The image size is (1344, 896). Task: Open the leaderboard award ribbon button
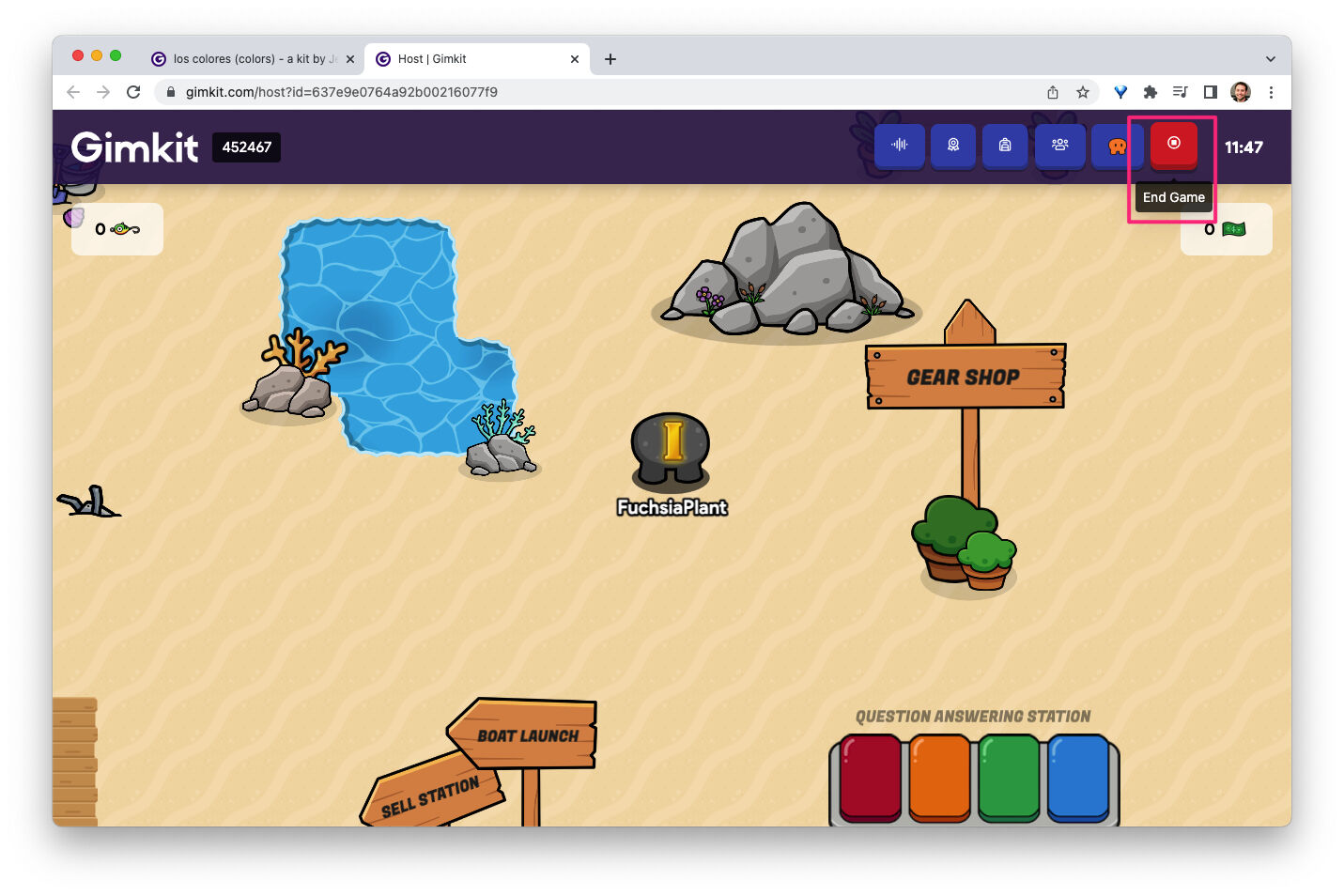(x=952, y=146)
